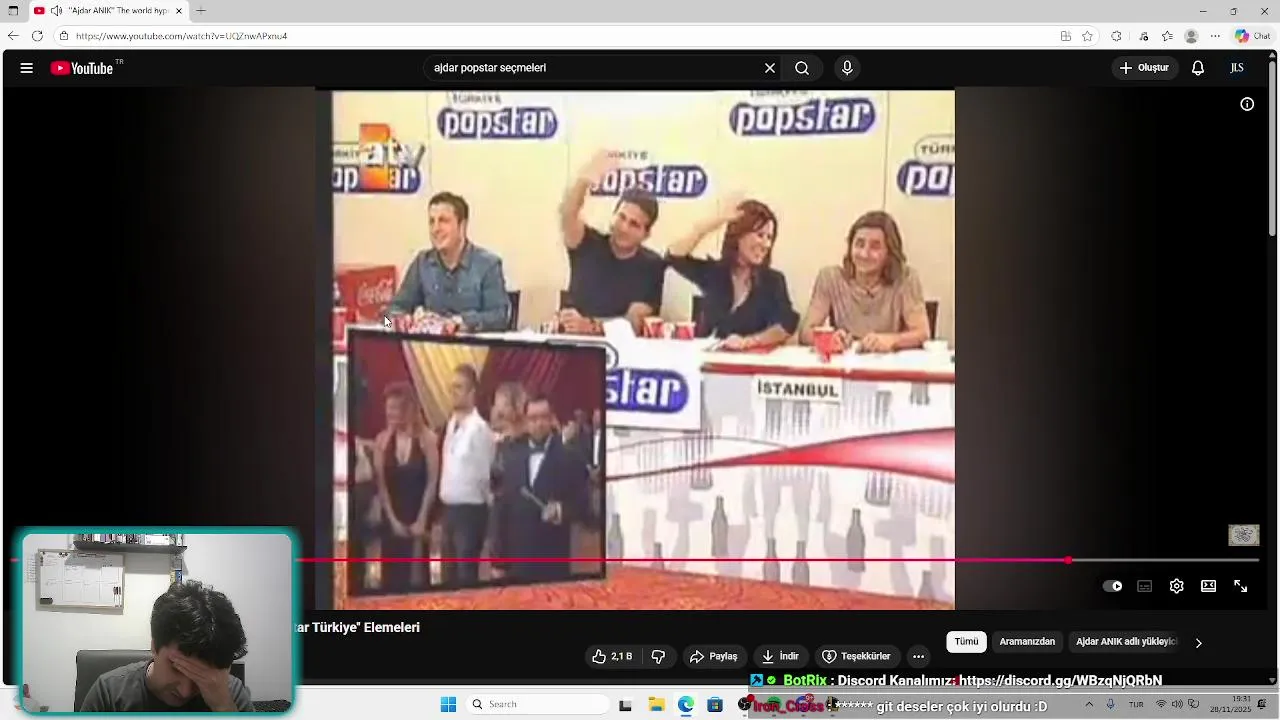
Task: Download the video with İndir
Action: click(x=780, y=656)
